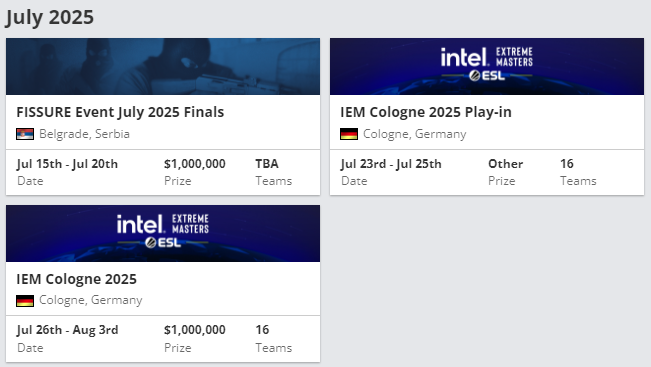Click Intel Extreme Masters logo on Play-in banner
Screen dimensions: 651x367
pyautogui.click(x=487, y=57)
